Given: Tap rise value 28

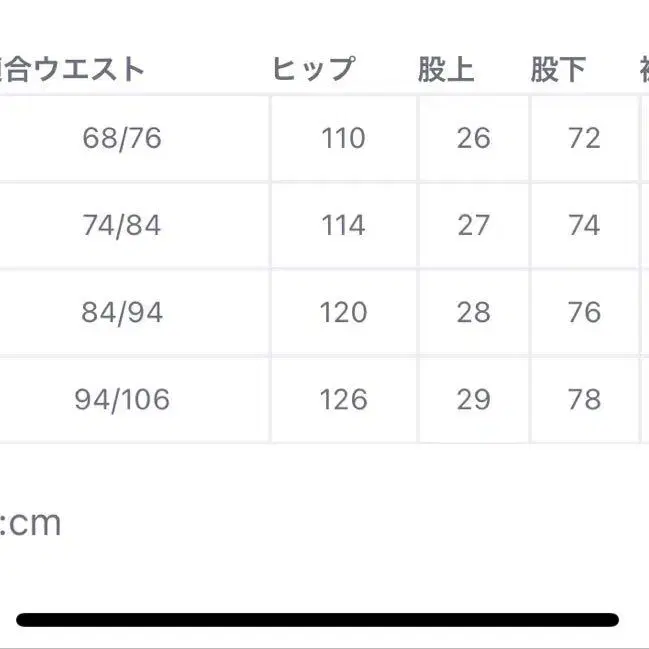Looking at the screenshot, I should [x=473, y=313].
